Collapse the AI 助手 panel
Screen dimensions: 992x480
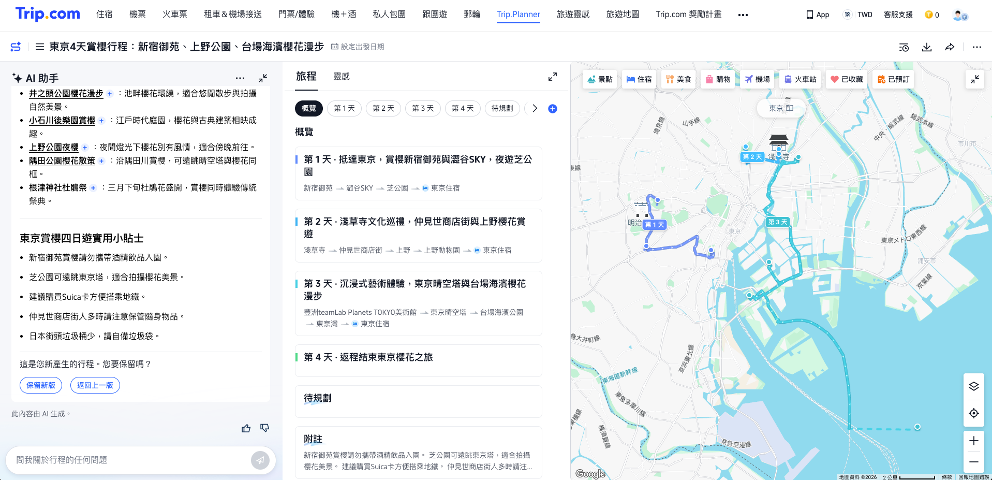[263, 78]
